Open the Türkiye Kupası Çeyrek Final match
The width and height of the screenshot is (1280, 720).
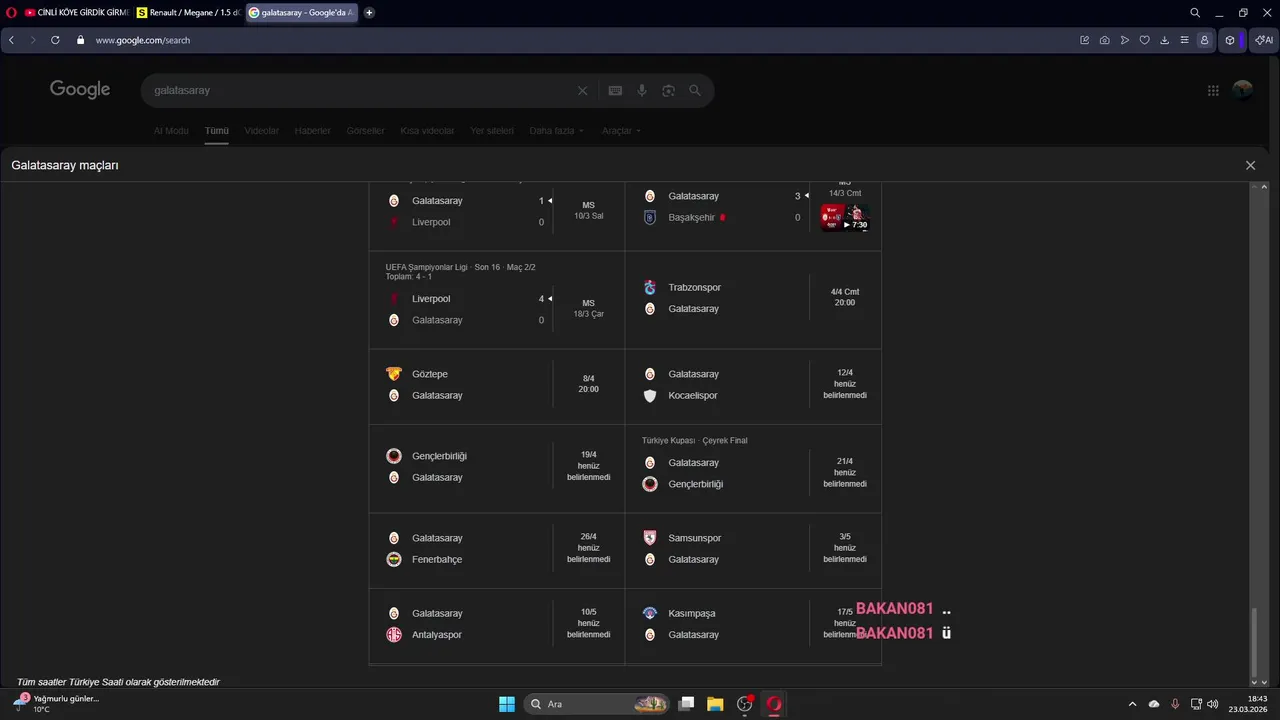coord(753,468)
